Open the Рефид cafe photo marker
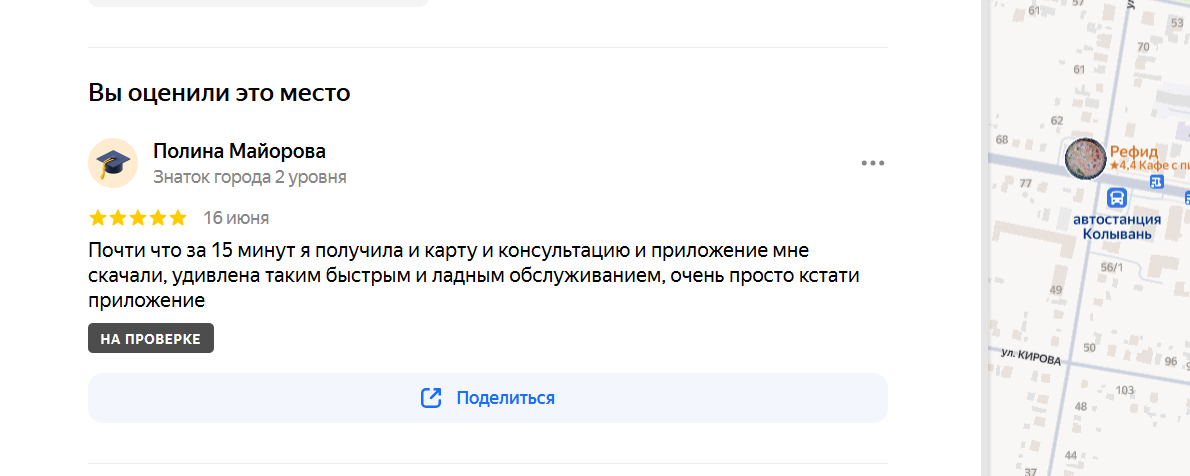The image size is (1190, 476). coord(1085,159)
